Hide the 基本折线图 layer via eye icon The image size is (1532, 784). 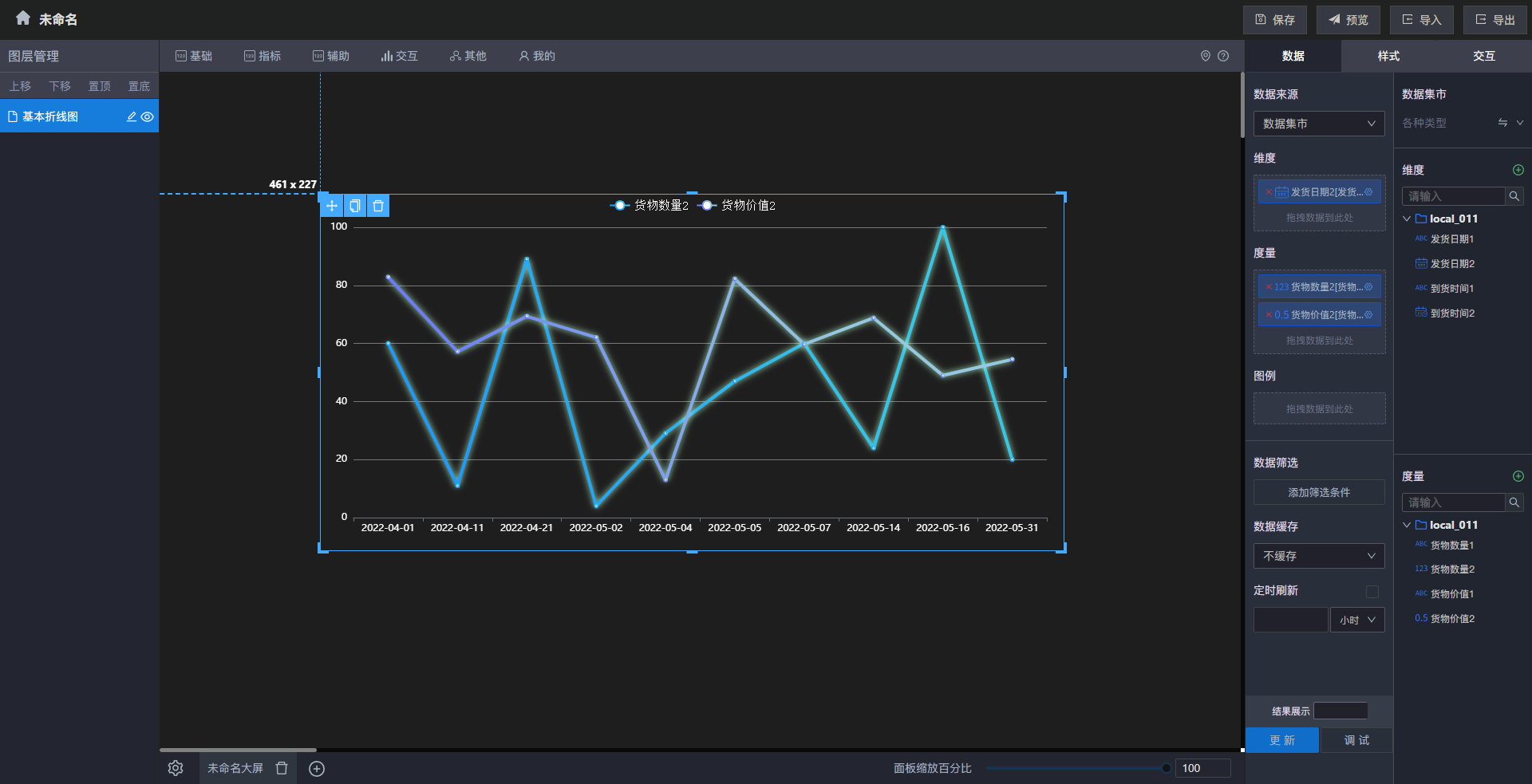point(148,116)
